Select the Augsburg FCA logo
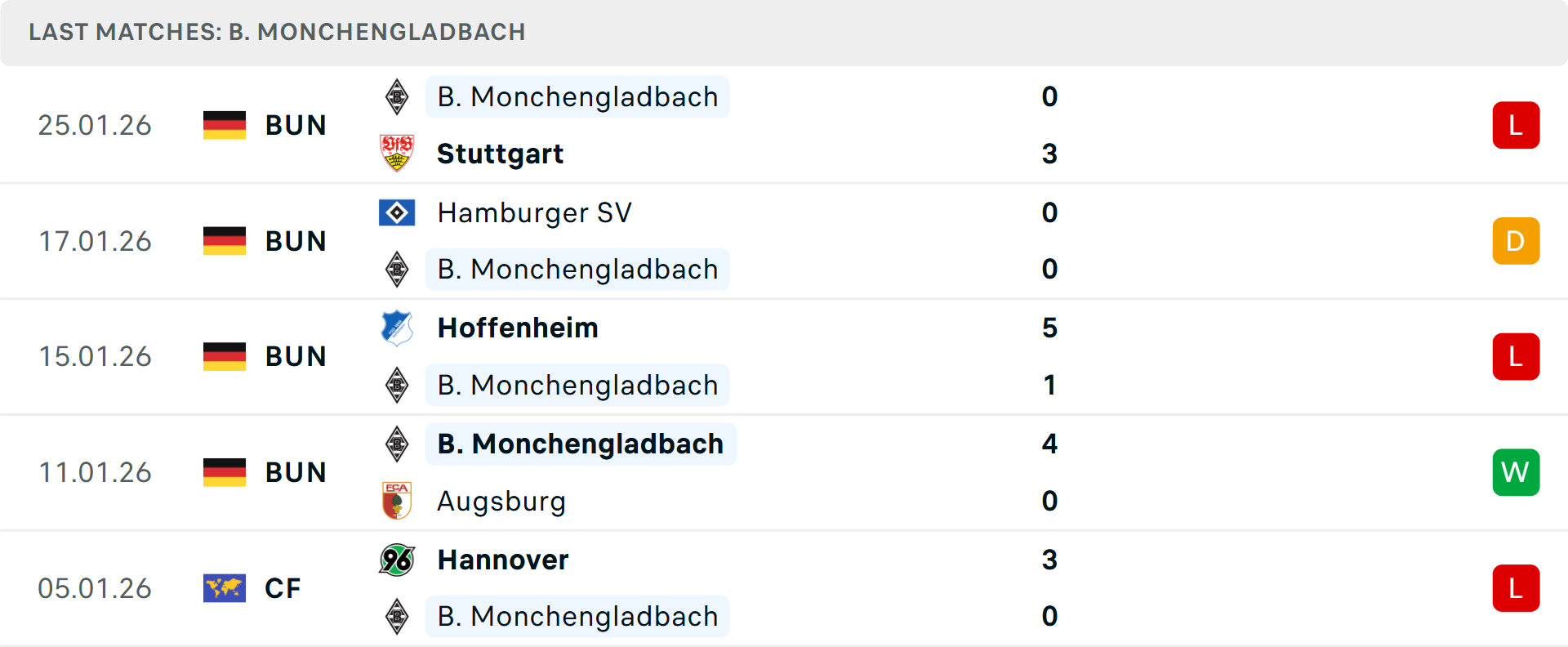This screenshot has height=647, width=1568. pos(397,501)
